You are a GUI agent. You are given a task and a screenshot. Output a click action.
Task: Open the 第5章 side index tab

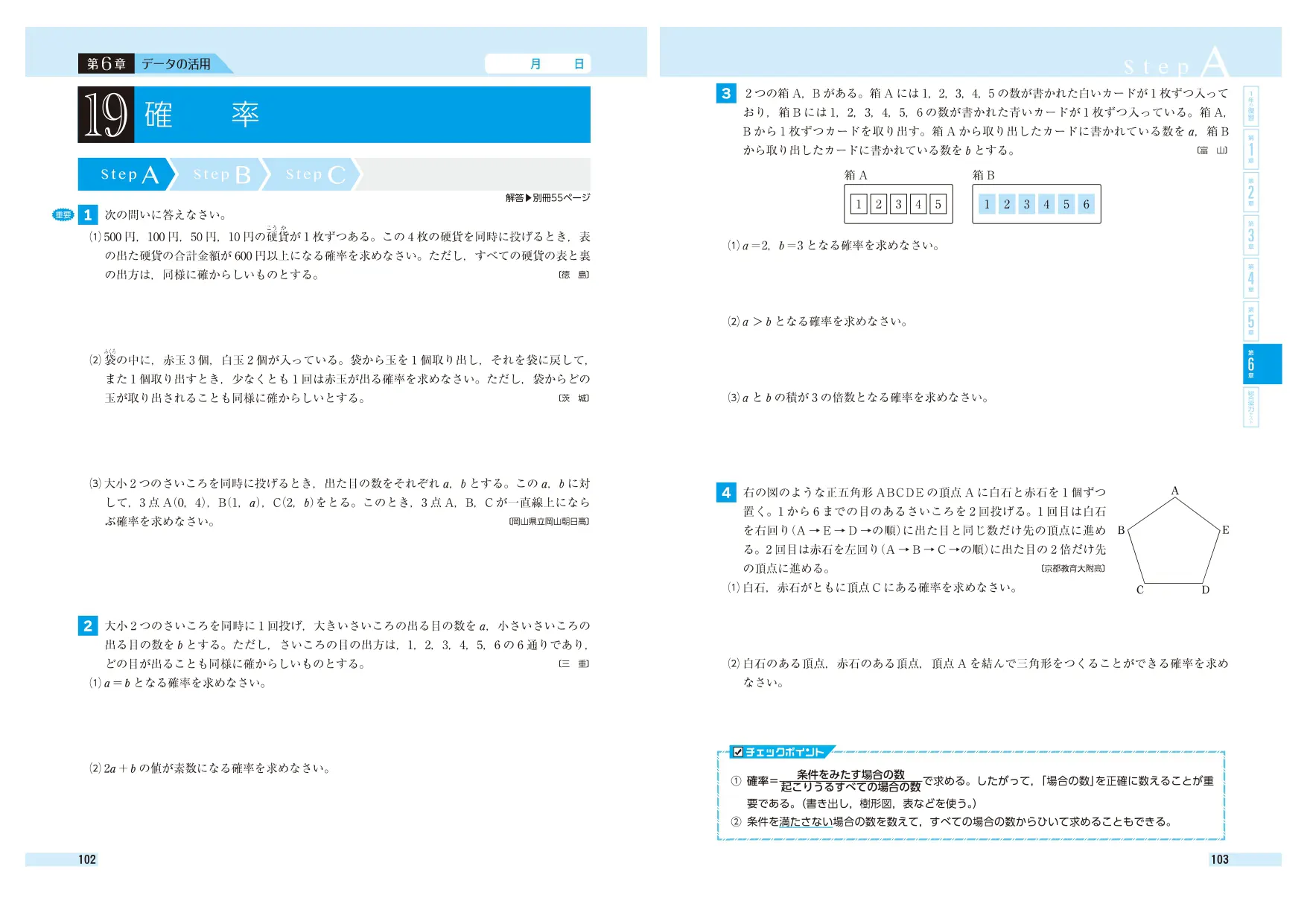(x=1251, y=321)
